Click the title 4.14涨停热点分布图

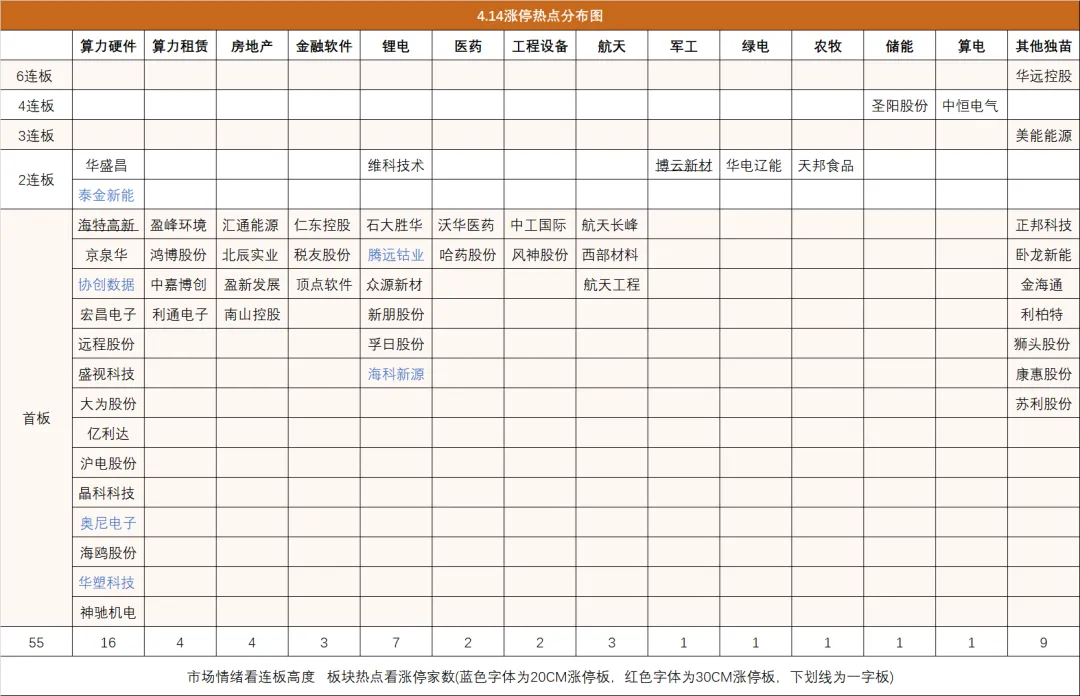(x=539, y=16)
